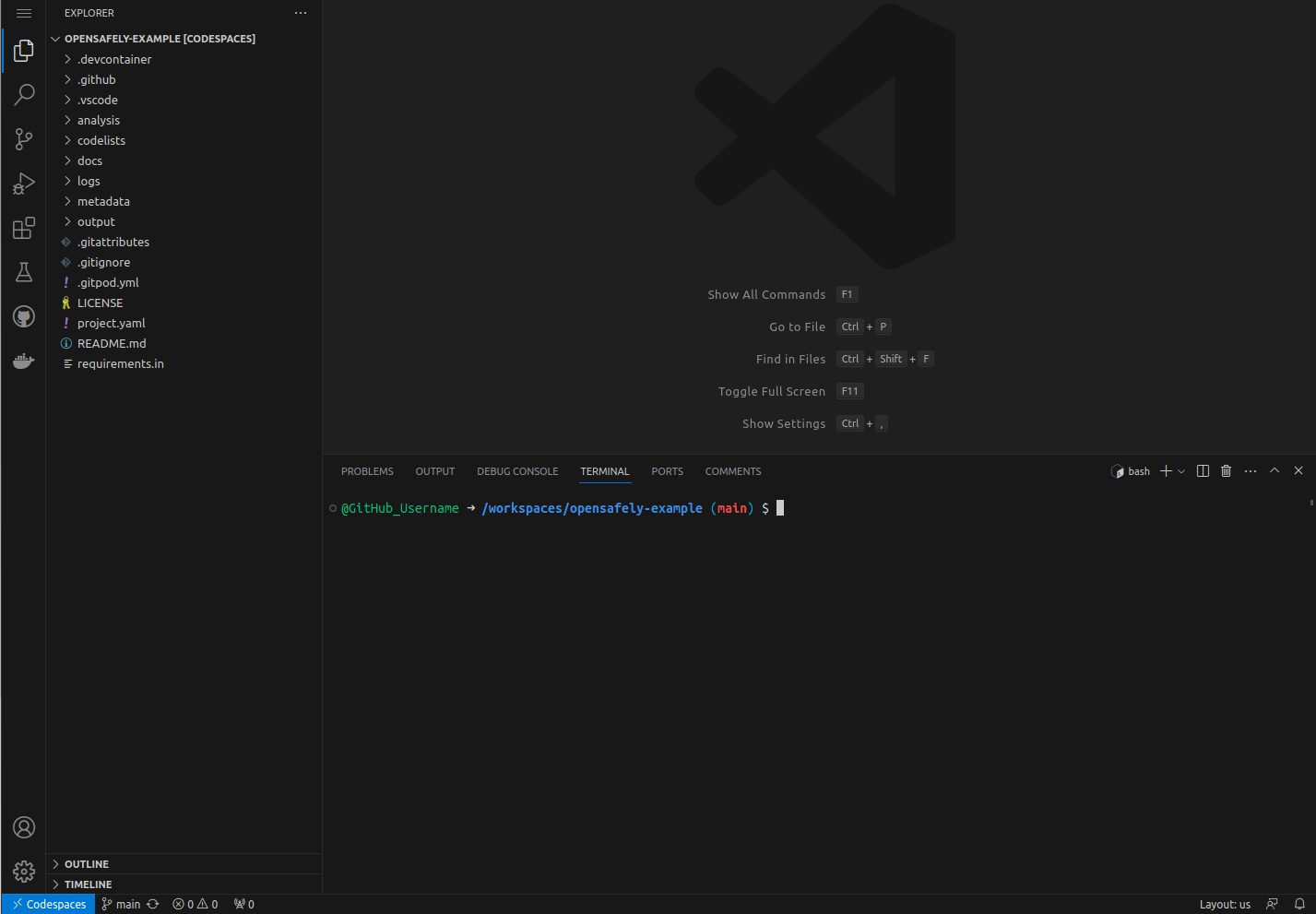Expand the OUTLINE section

pos(87,864)
